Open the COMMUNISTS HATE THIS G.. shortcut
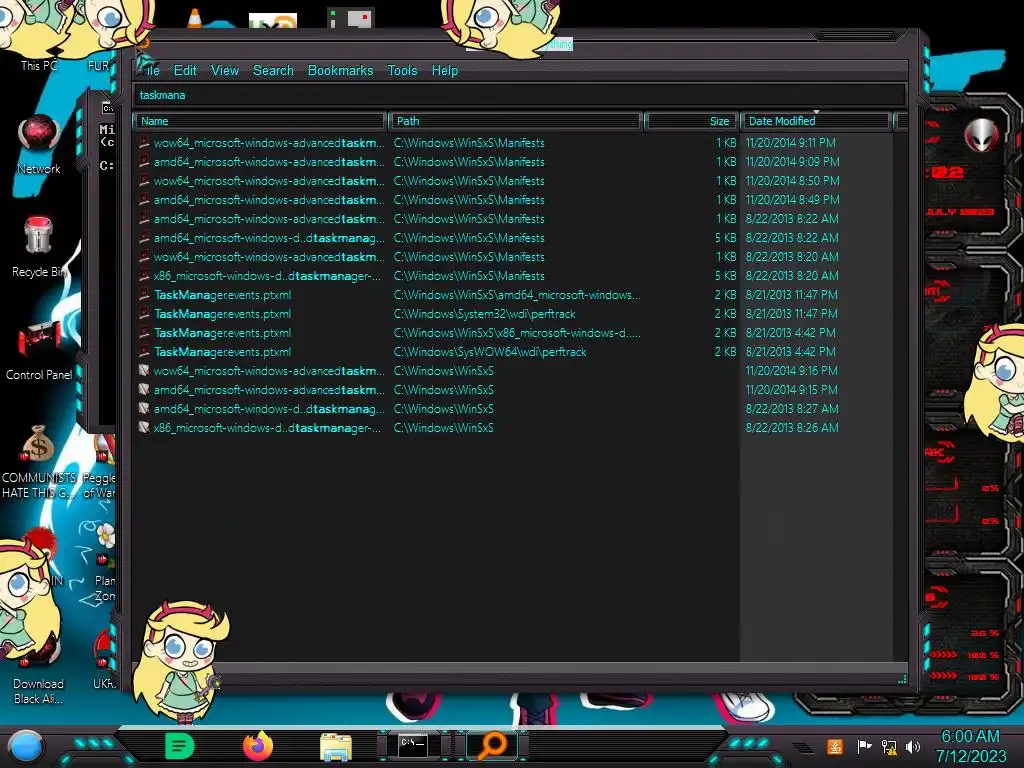This screenshot has height=768, width=1024. coord(39,461)
